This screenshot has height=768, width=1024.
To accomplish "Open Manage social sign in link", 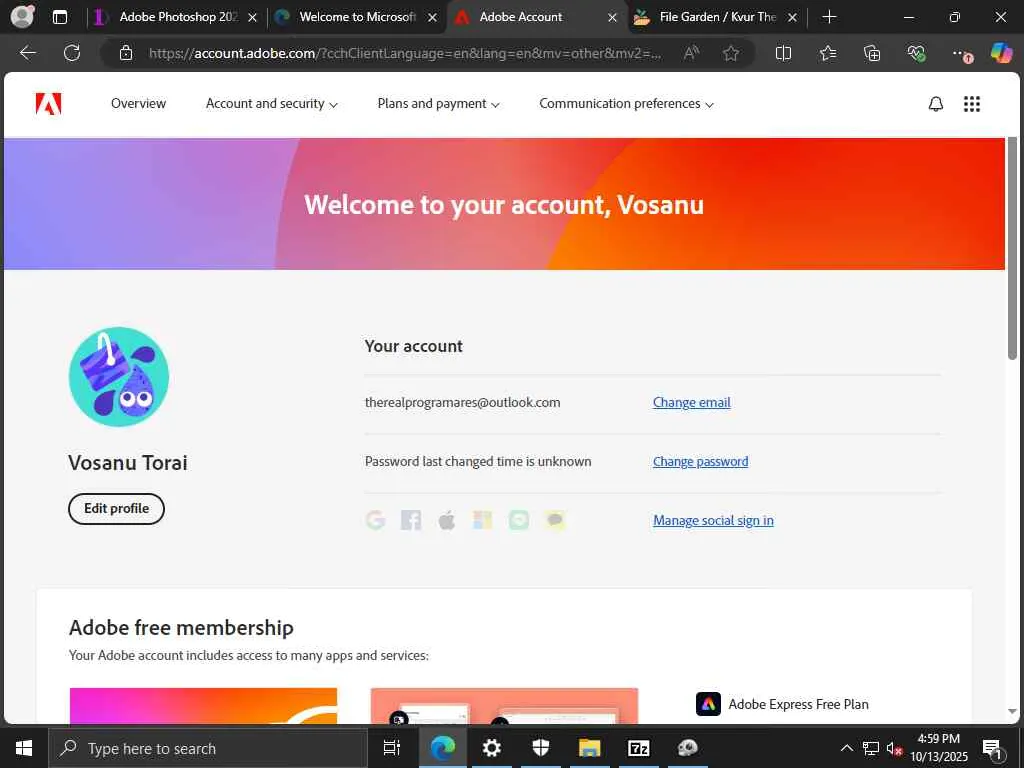I will coord(713,520).
